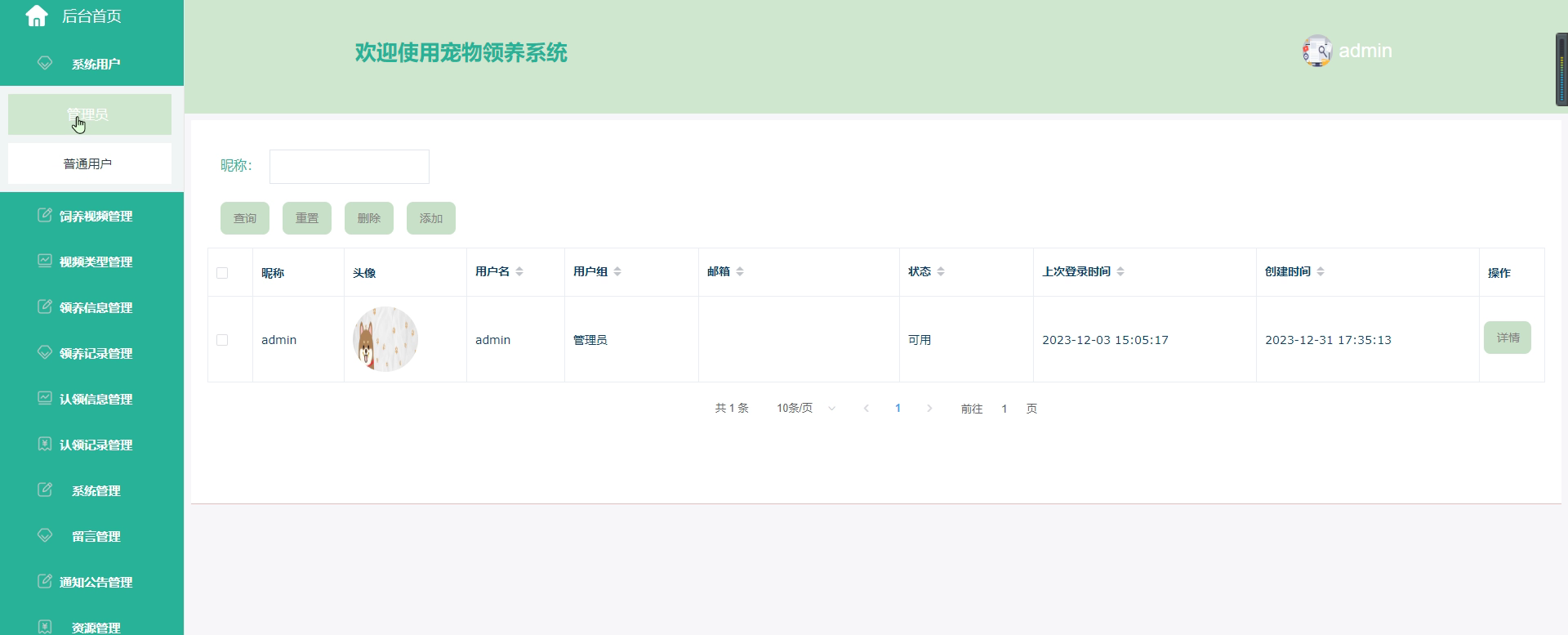Click the 共 1 条 total count text
Image resolution: width=1568 pixels, height=635 pixels.
[732, 408]
